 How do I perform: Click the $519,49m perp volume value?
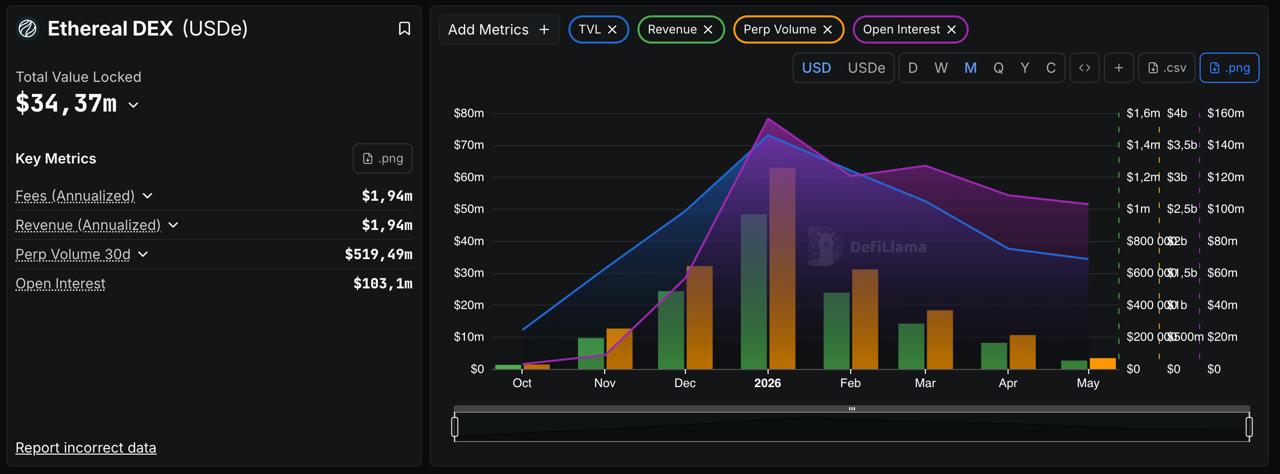(378, 254)
